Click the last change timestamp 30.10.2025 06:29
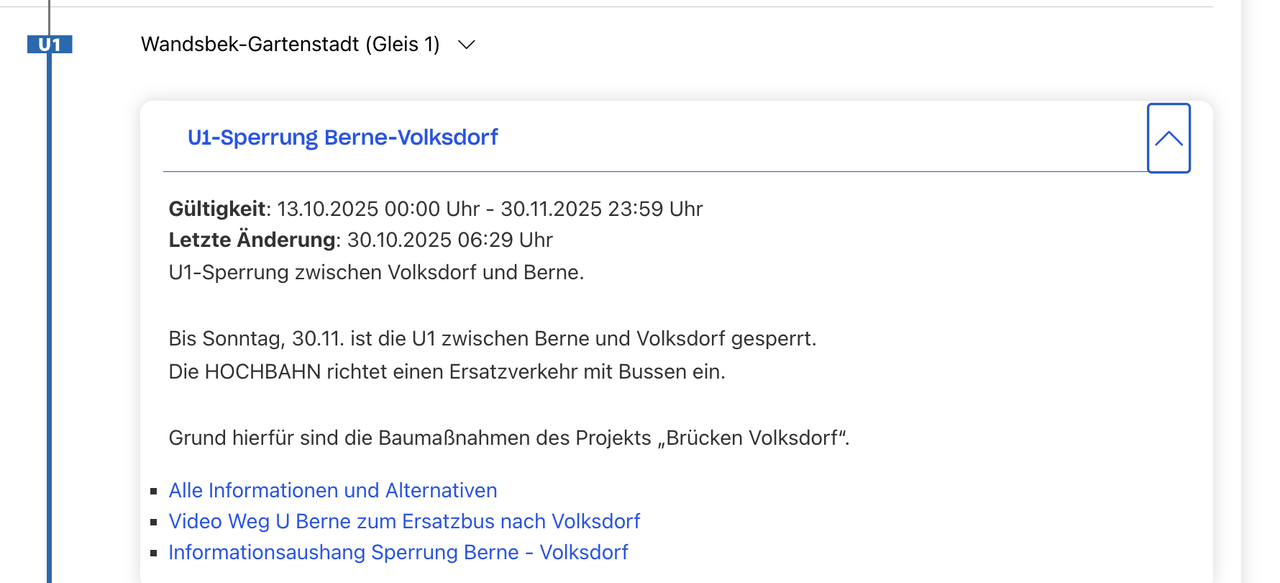The width and height of the screenshot is (1280, 583). point(450,240)
